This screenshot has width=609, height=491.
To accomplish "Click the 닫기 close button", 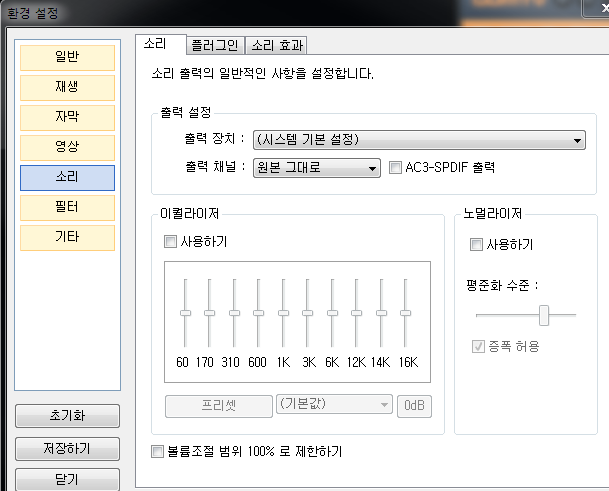I will [x=67, y=480].
